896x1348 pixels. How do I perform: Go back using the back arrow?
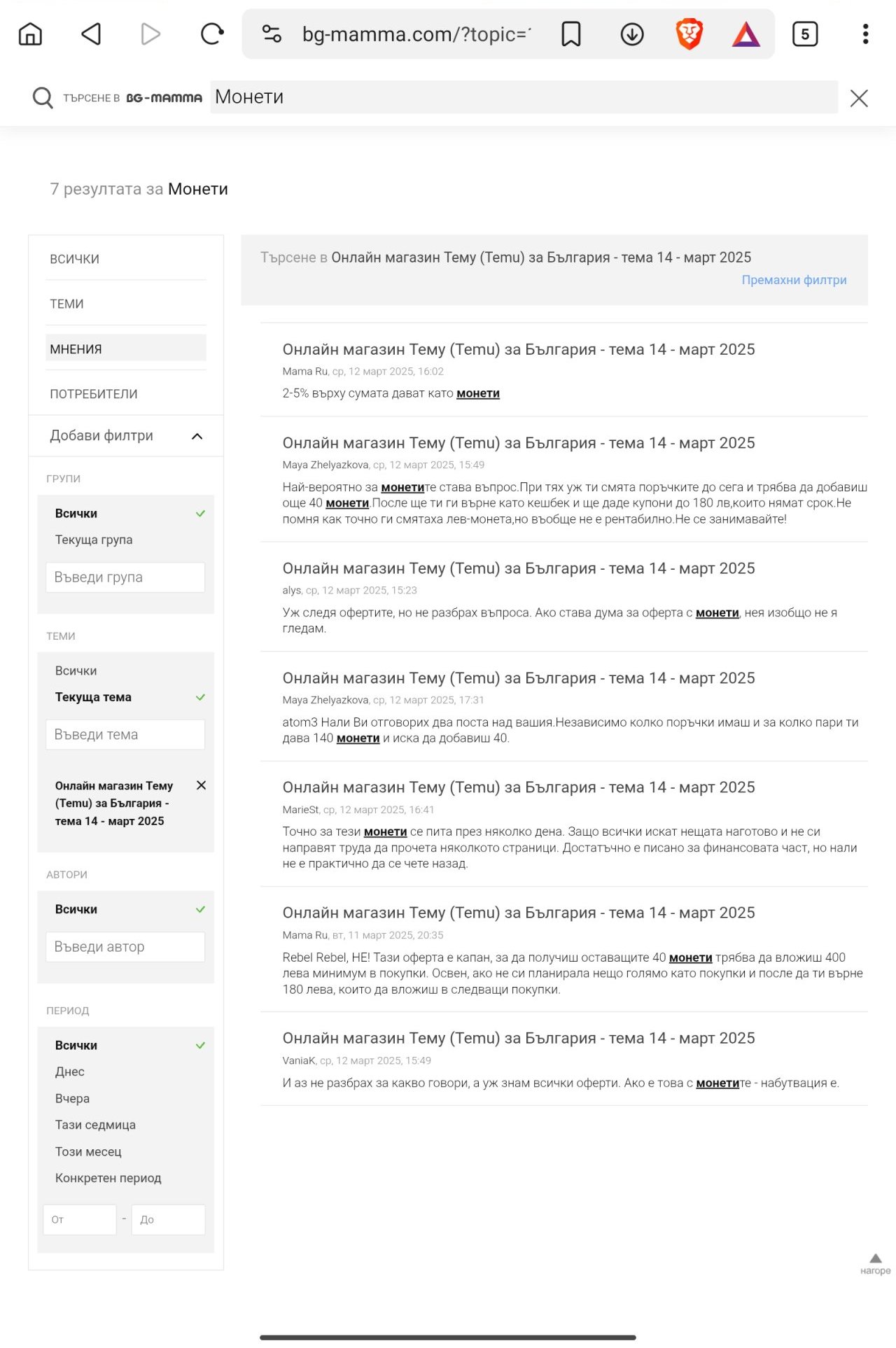point(91,34)
